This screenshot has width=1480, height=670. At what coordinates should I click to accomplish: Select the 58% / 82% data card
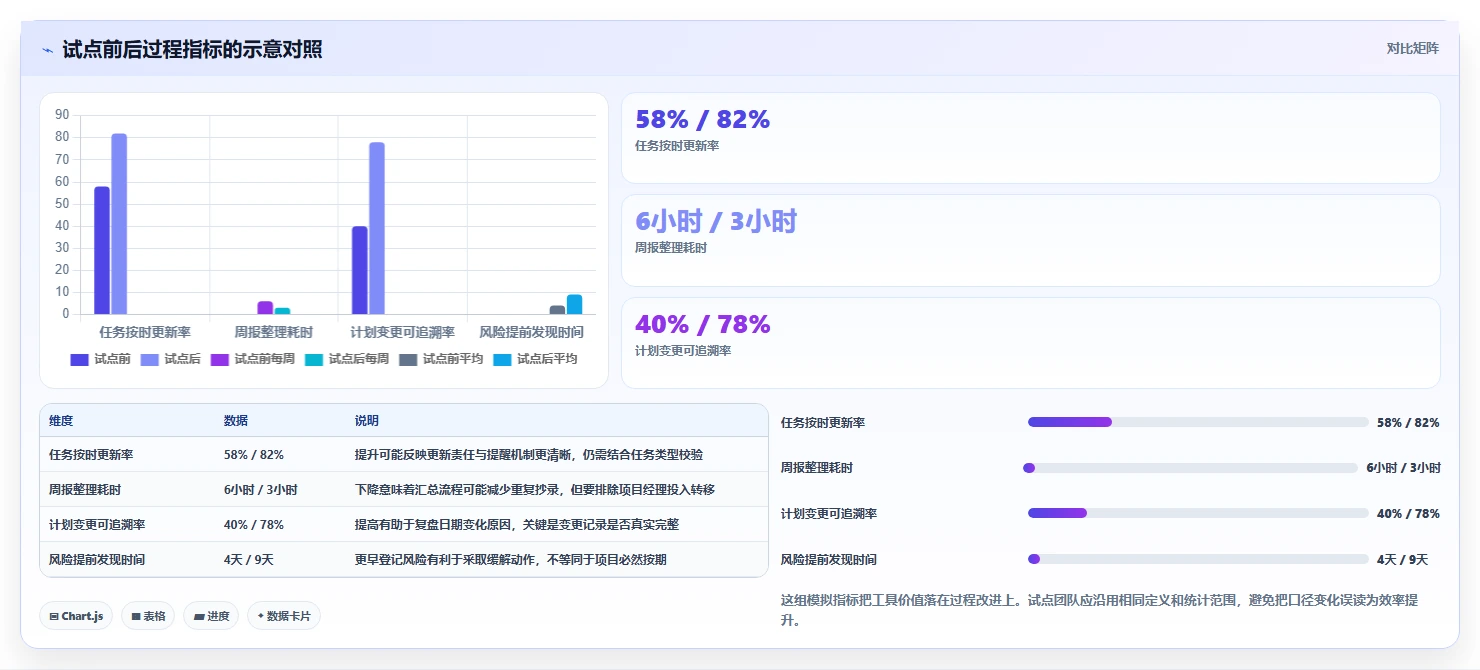1031,138
